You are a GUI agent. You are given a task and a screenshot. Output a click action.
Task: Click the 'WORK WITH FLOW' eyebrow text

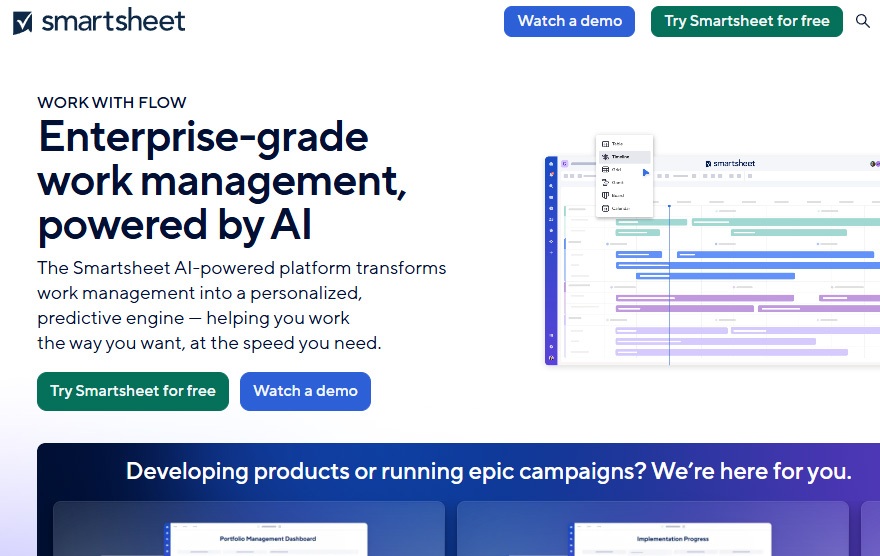tap(112, 103)
